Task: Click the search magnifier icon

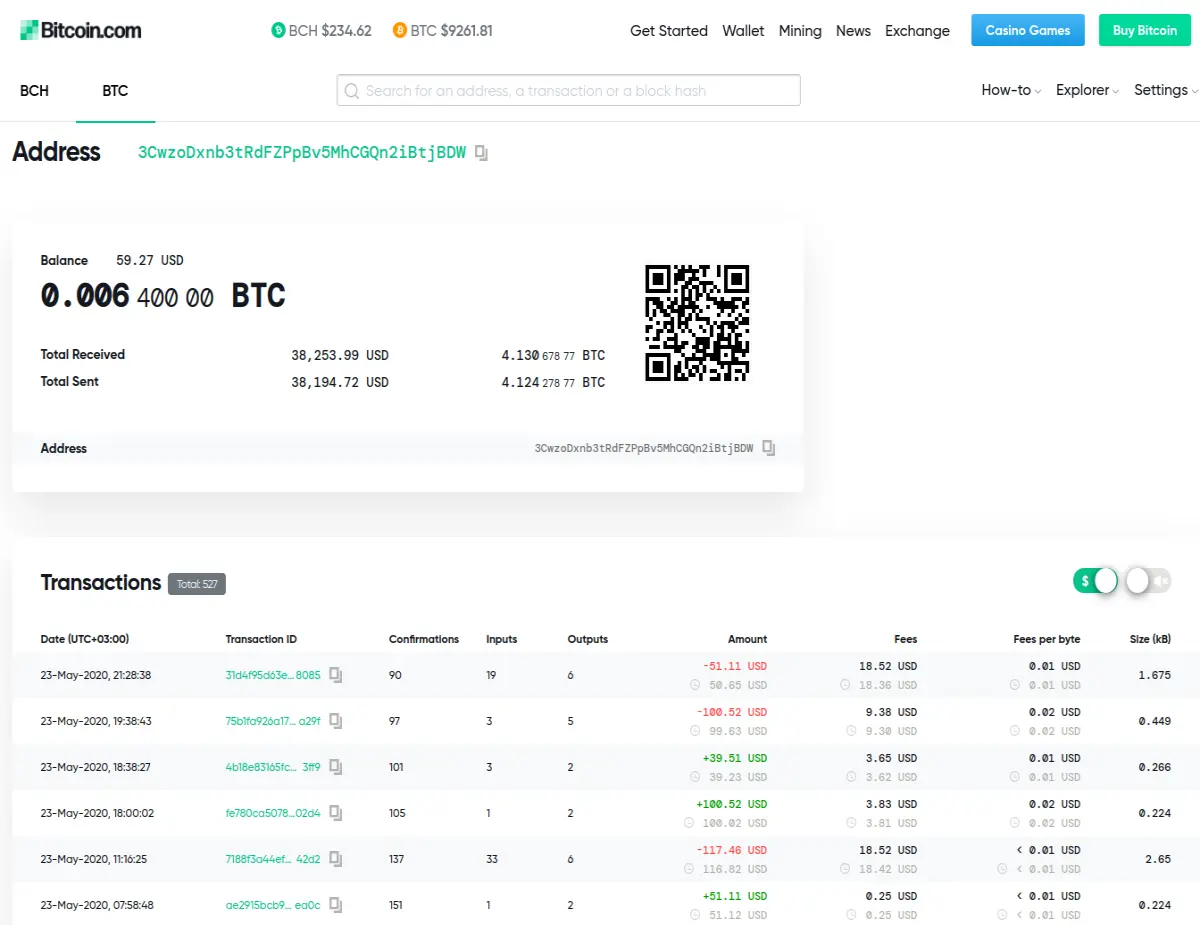Action: [352, 91]
